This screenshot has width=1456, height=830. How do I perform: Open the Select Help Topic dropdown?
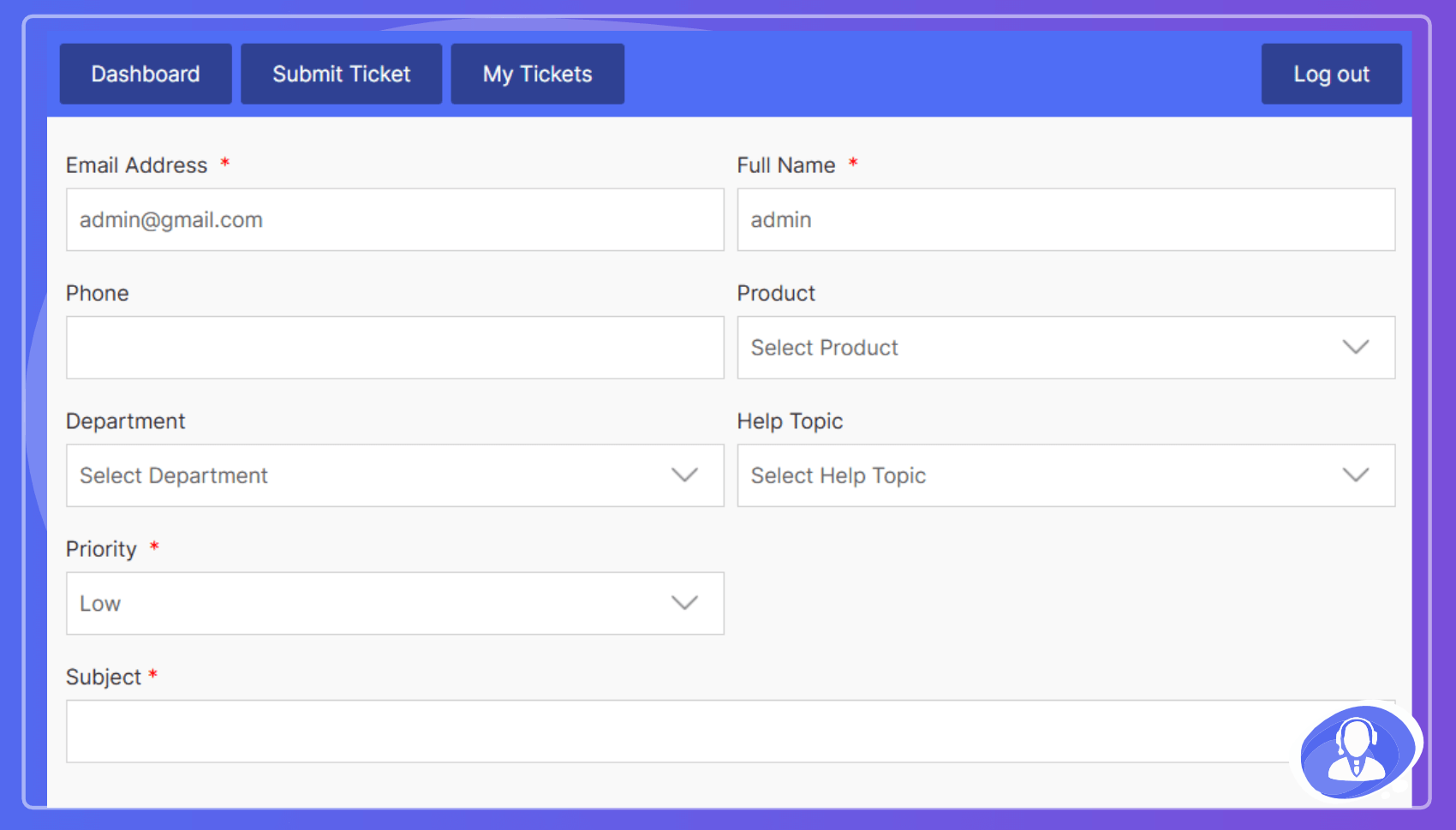1066,475
